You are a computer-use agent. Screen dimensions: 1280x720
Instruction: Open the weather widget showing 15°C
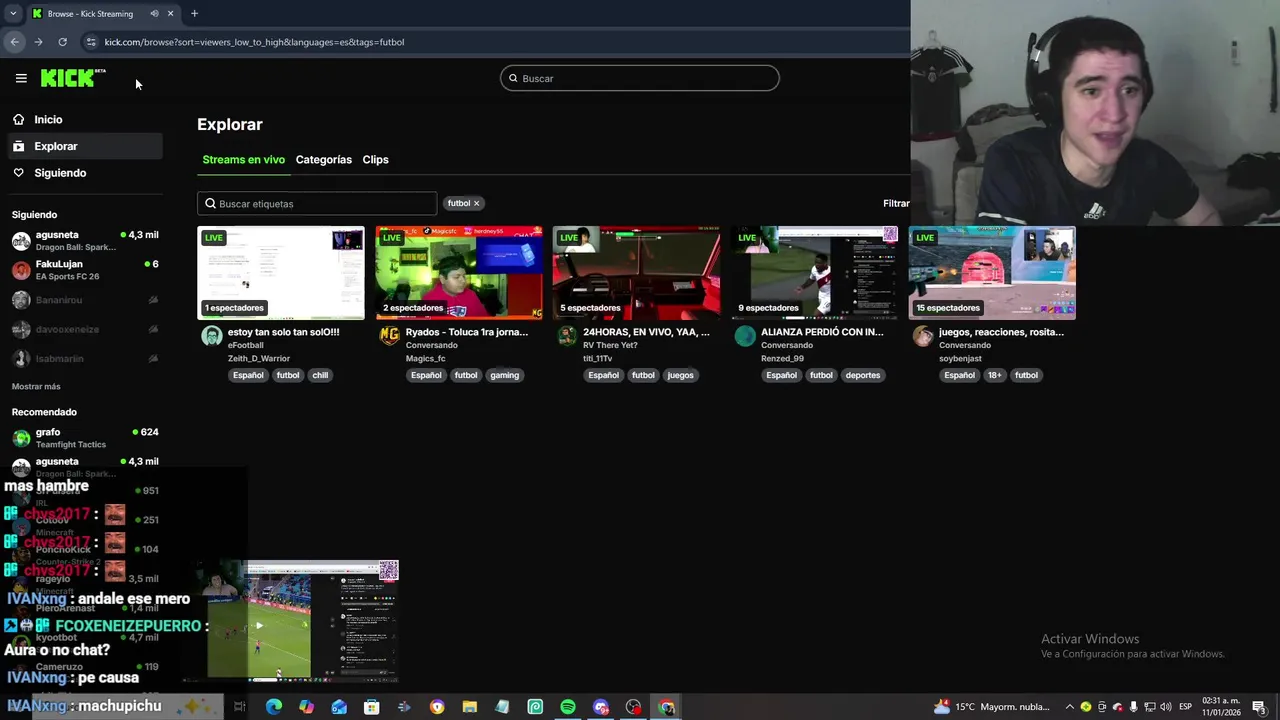pos(992,707)
